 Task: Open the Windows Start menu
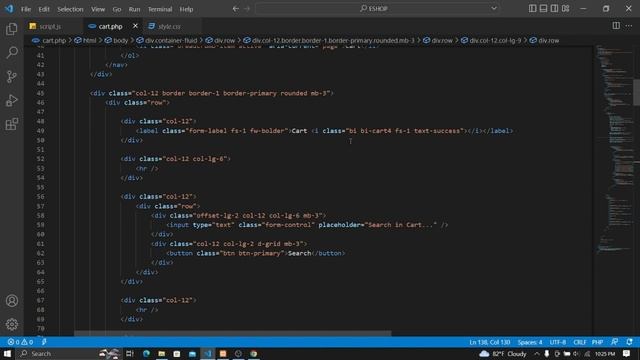click(x=7, y=353)
